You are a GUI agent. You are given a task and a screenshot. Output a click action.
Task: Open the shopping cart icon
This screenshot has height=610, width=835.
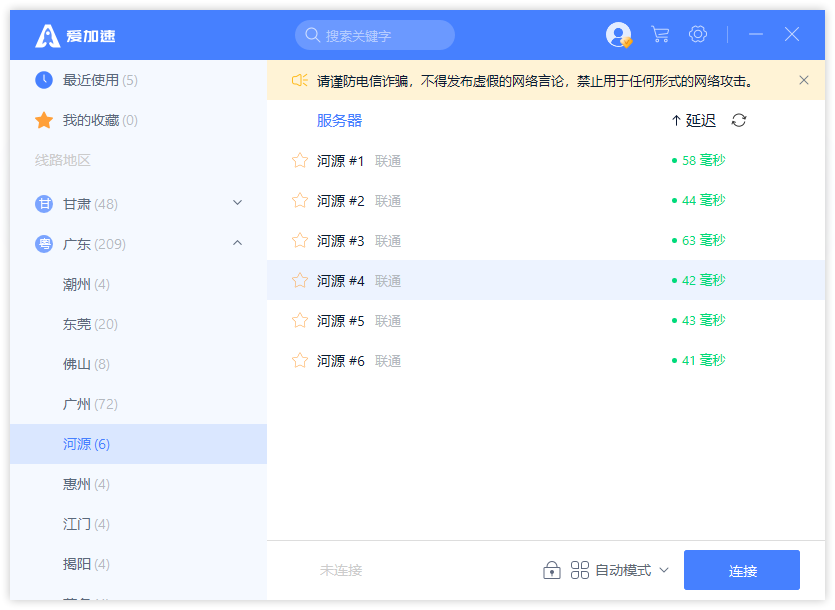[660, 35]
